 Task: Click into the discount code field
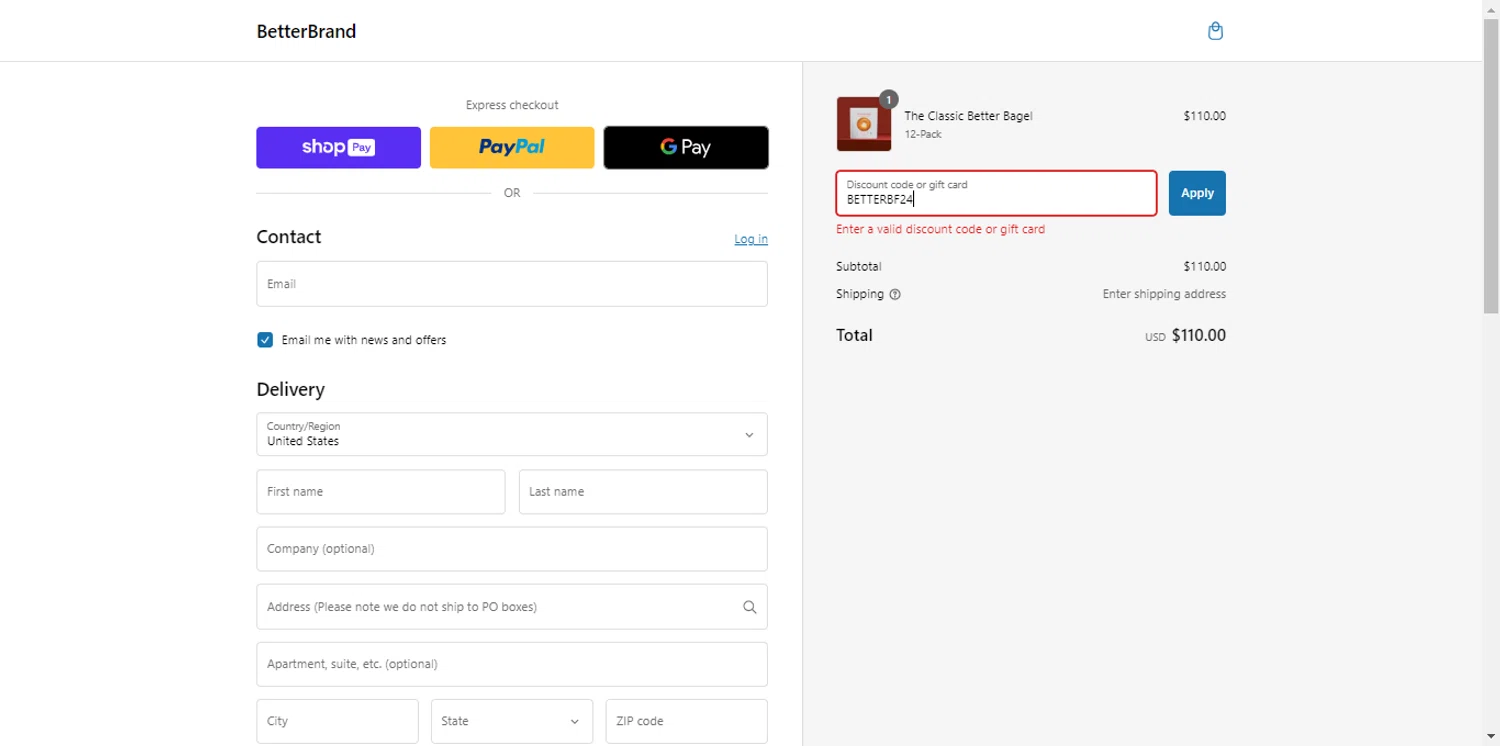pos(996,193)
